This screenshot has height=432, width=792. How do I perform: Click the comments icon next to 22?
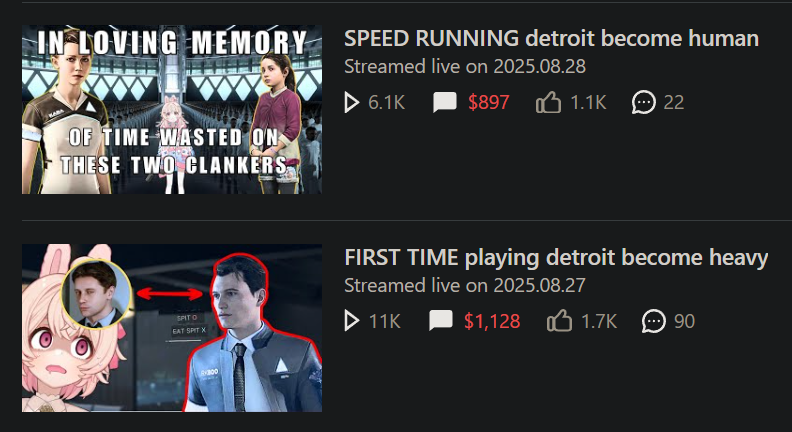(x=644, y=103)
